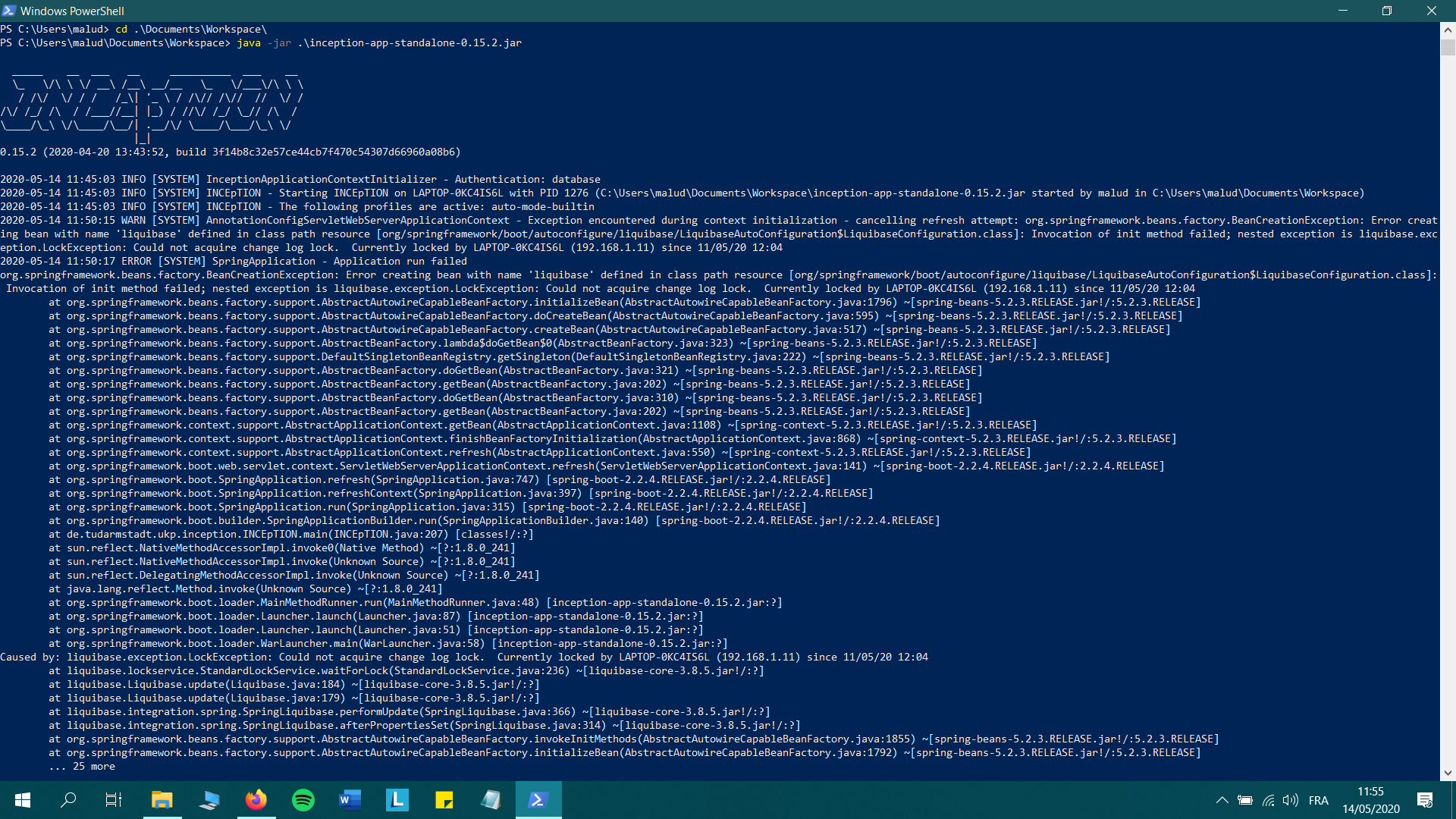The image size is (1456, 819).
Task: Open the Windows Start menu
Action: click(22, 800)
